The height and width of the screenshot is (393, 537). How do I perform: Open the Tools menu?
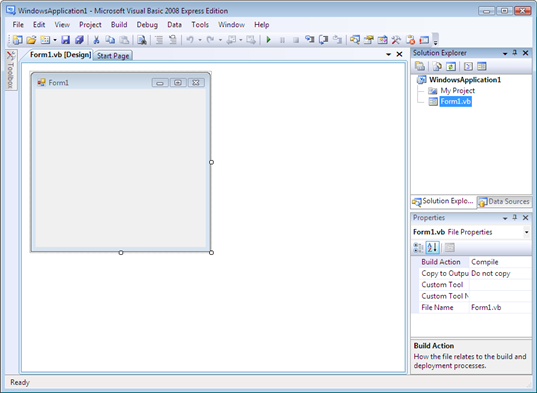coord(200,25)
